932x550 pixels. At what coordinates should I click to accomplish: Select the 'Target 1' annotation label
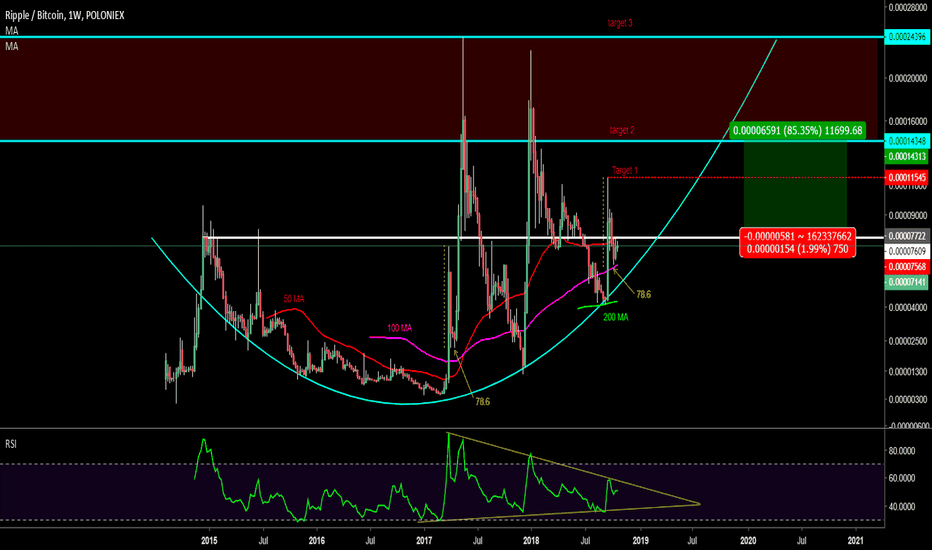[x=625, y=171]
